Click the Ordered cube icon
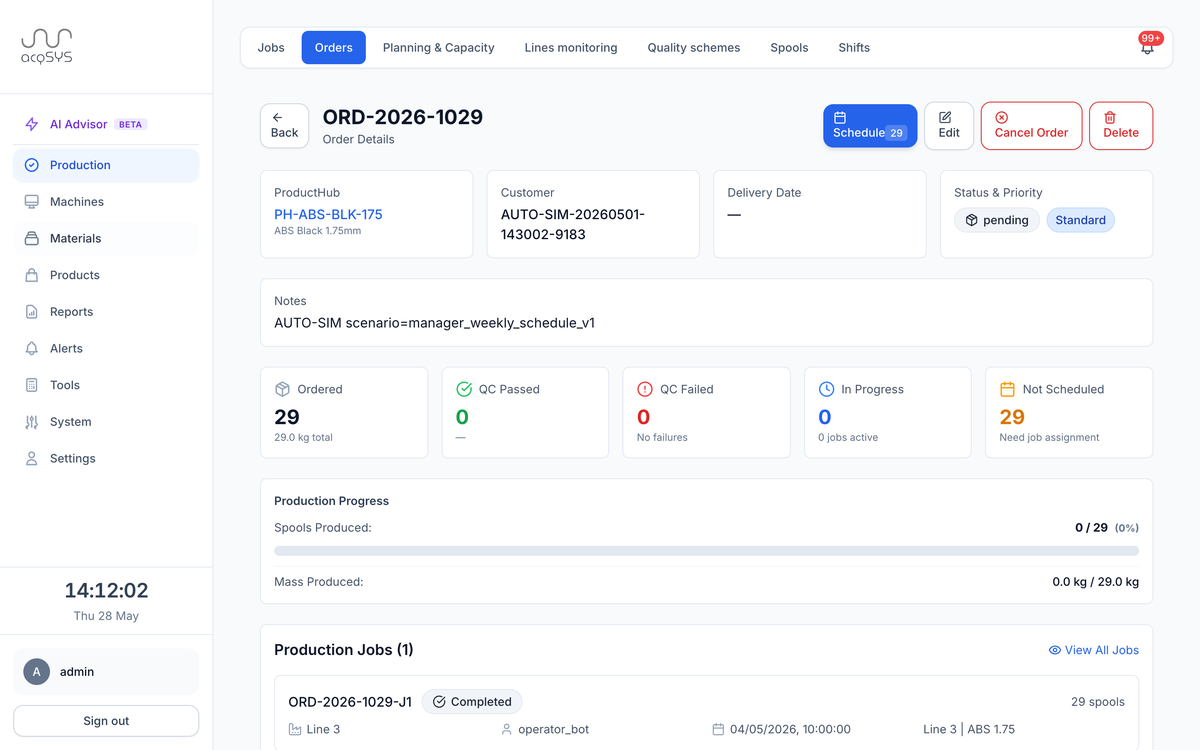Viewport: 1200px width, 750px height. [282, 389]
